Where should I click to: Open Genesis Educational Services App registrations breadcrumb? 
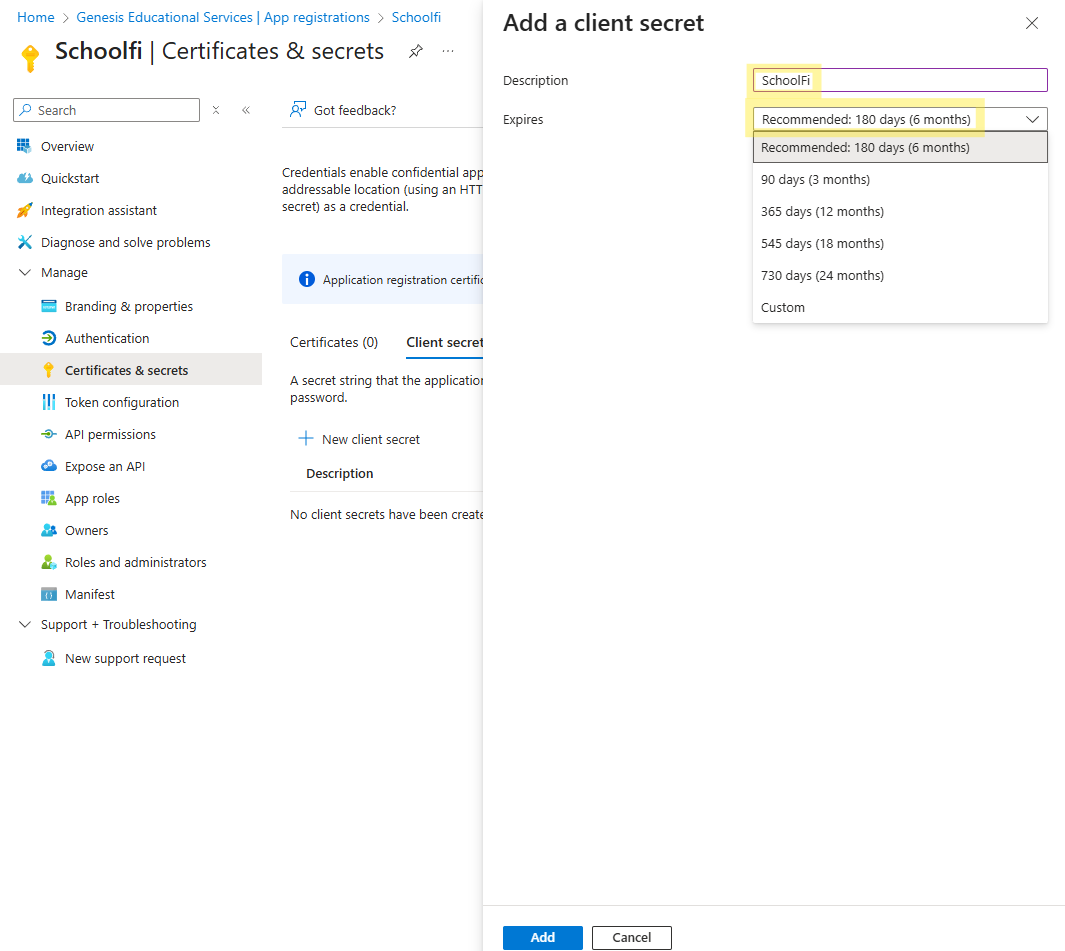(x=223, y=17)
